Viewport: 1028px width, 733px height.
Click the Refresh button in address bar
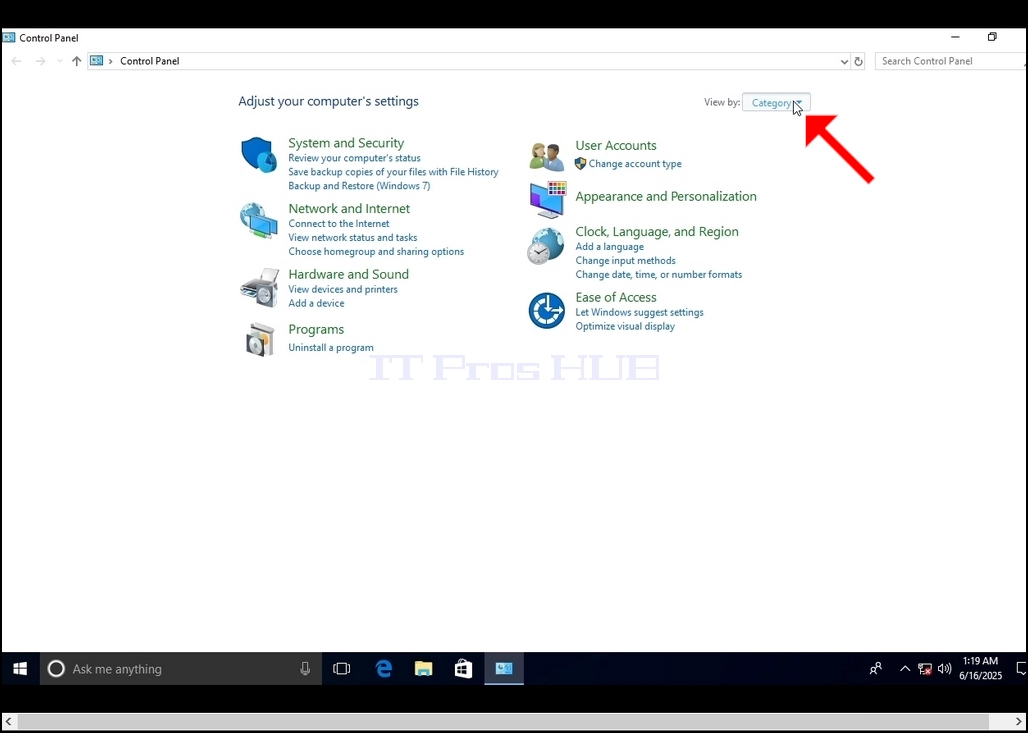point(858,61)
